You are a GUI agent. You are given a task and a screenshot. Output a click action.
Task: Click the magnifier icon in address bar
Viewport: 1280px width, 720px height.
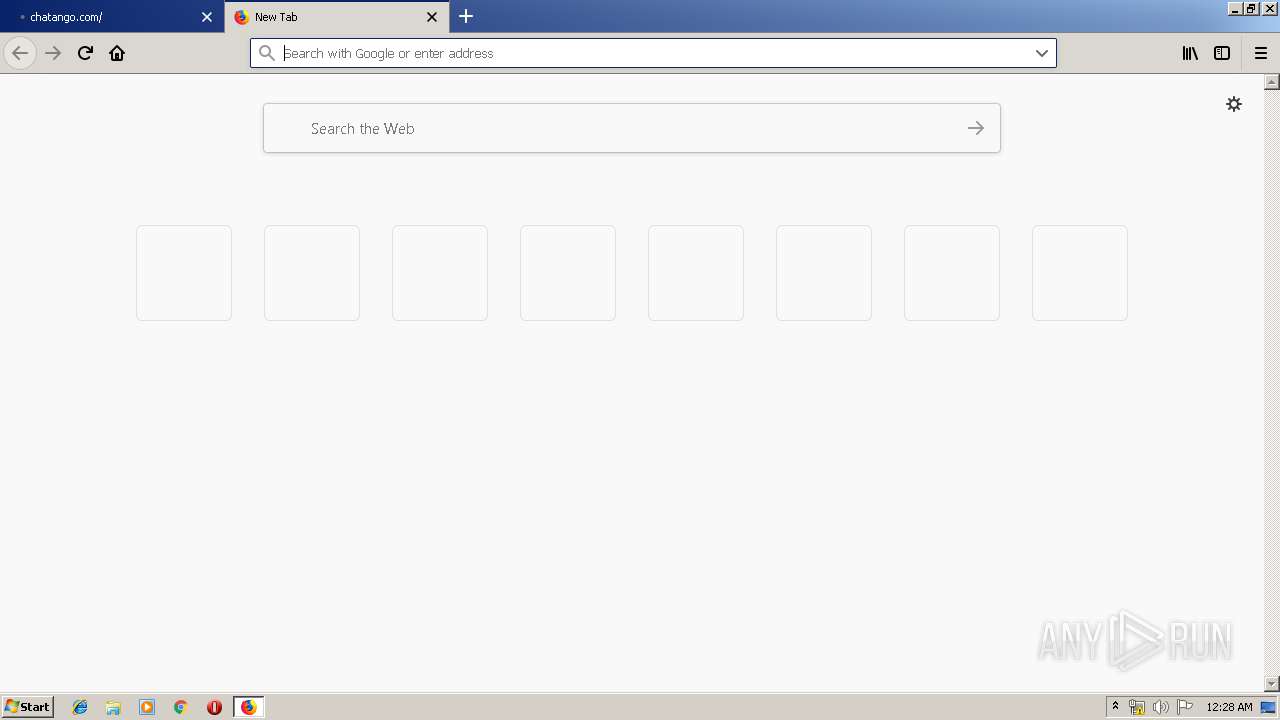[267, 53]
